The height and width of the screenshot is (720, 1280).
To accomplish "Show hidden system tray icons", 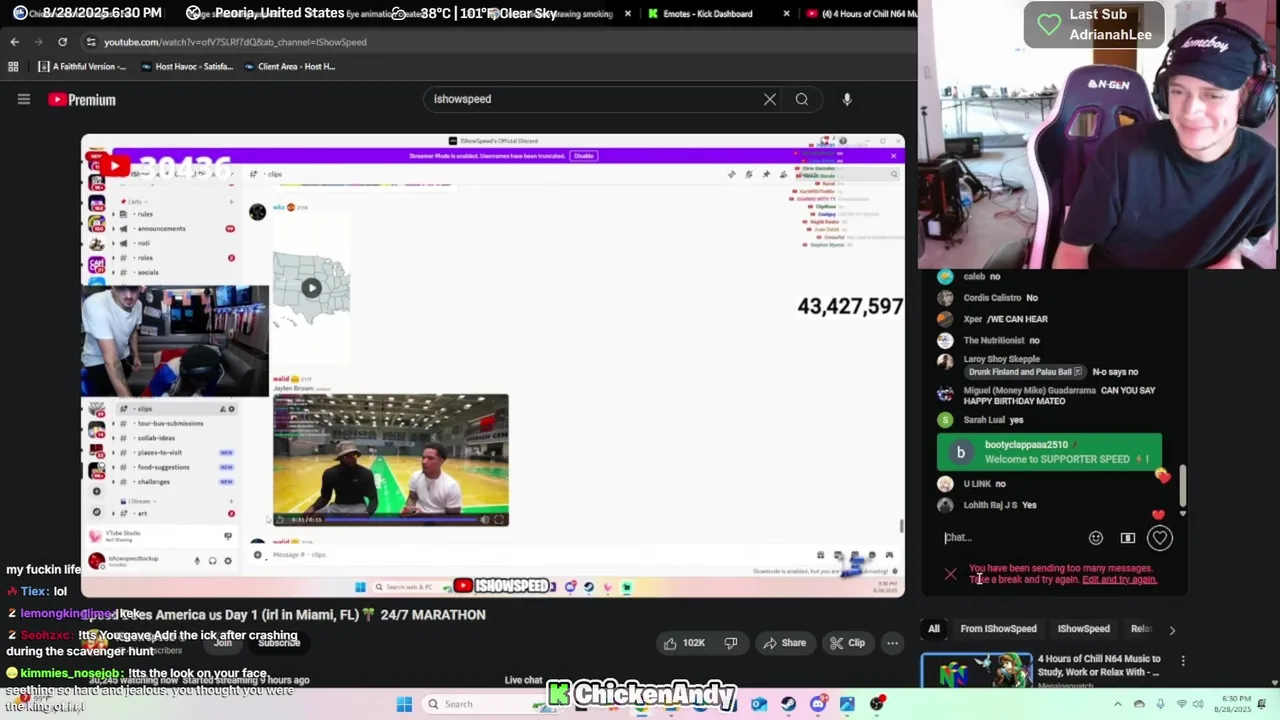I will 1118,704.
